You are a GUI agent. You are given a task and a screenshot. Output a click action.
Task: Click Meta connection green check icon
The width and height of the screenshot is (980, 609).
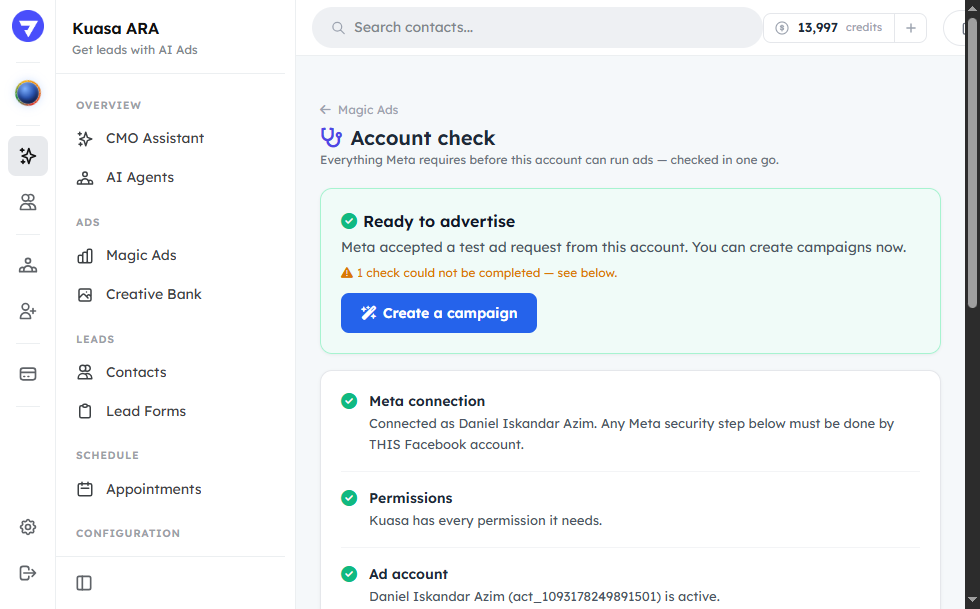[349, 401]
